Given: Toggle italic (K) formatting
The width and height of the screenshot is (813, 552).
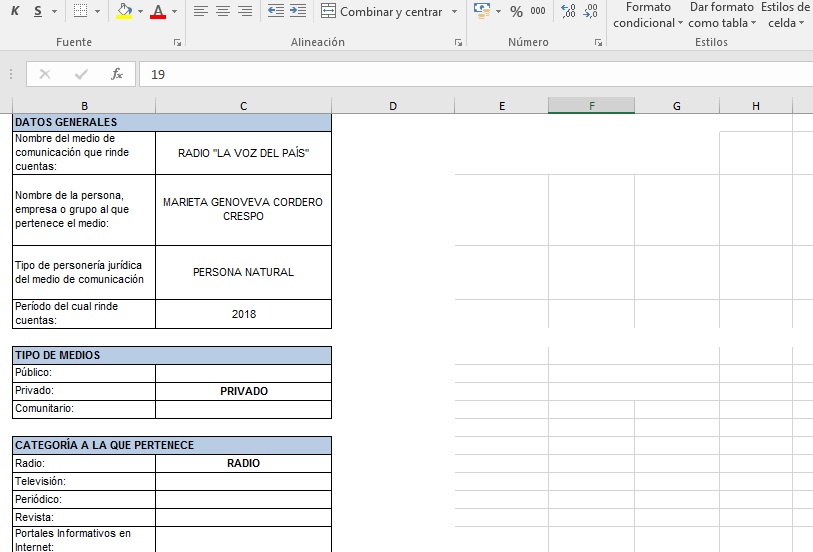Looking at the screenshot, I should click(15, 11).
